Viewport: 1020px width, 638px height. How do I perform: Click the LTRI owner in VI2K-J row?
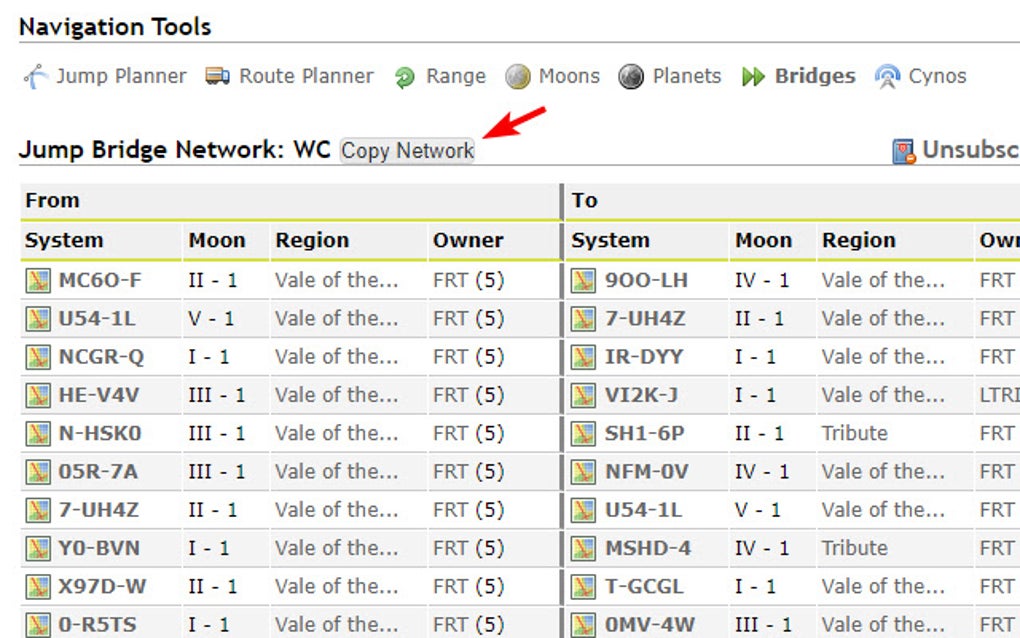point(999,395)
